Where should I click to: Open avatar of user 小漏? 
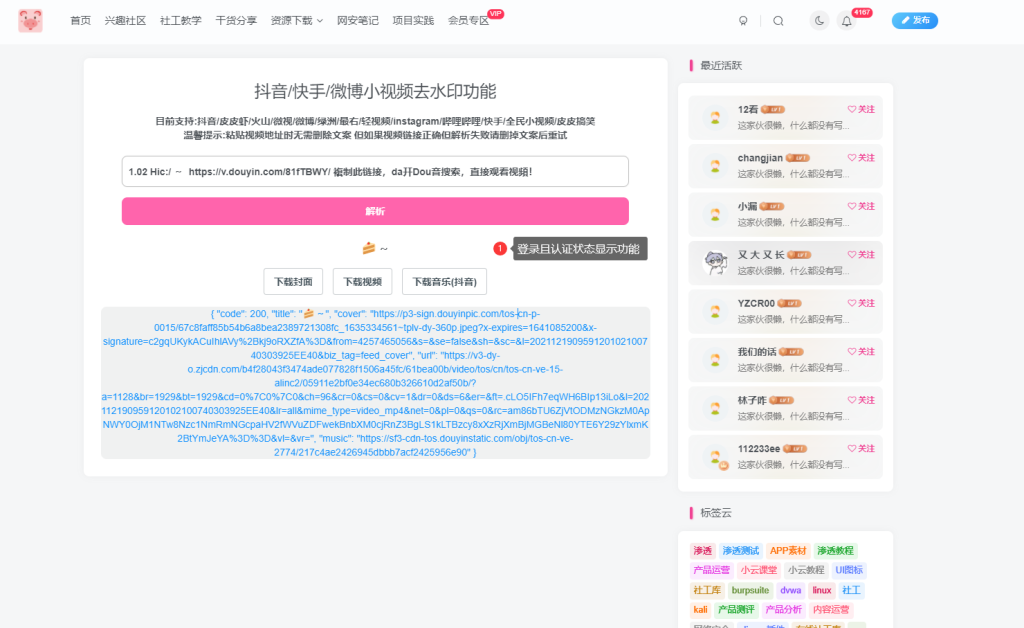click(x=715, y=214)
